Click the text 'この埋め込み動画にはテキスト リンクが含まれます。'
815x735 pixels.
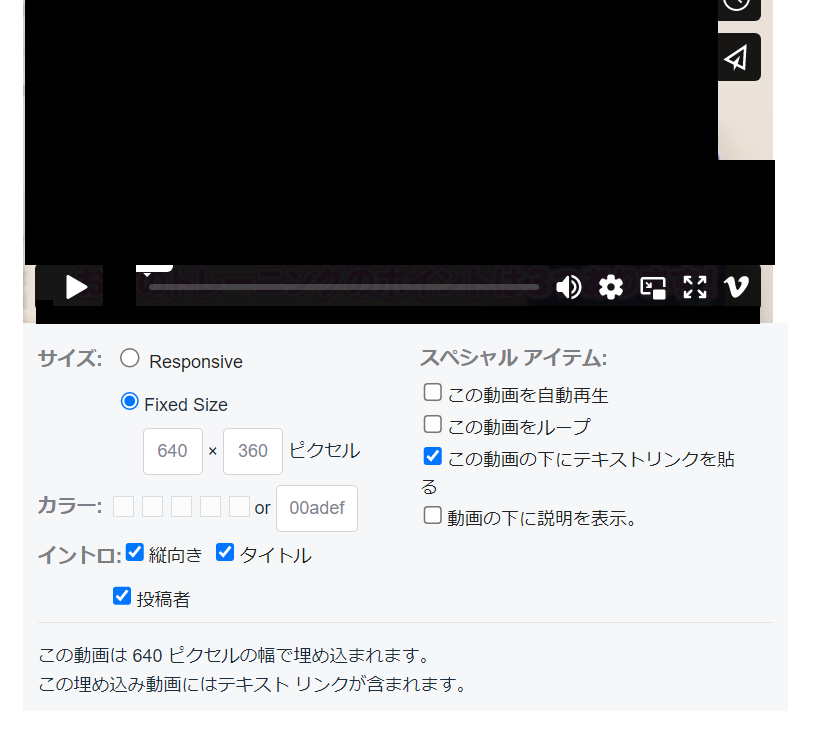click(x=253, y=684)
